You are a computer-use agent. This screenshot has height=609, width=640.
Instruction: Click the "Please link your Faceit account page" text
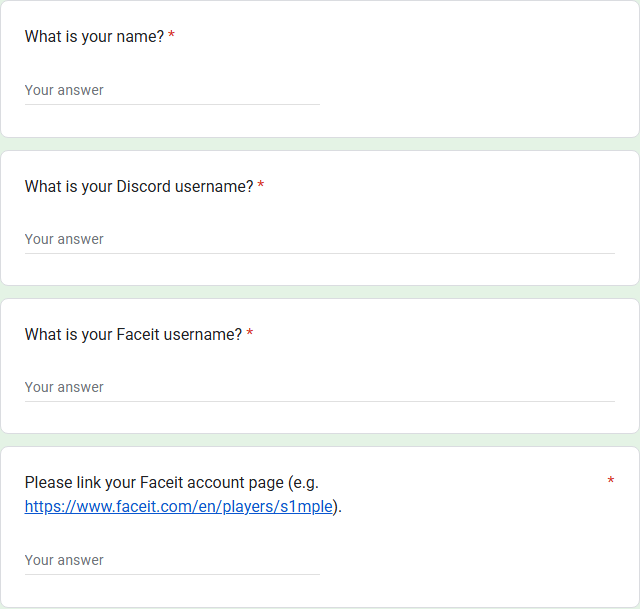[171, 483]
